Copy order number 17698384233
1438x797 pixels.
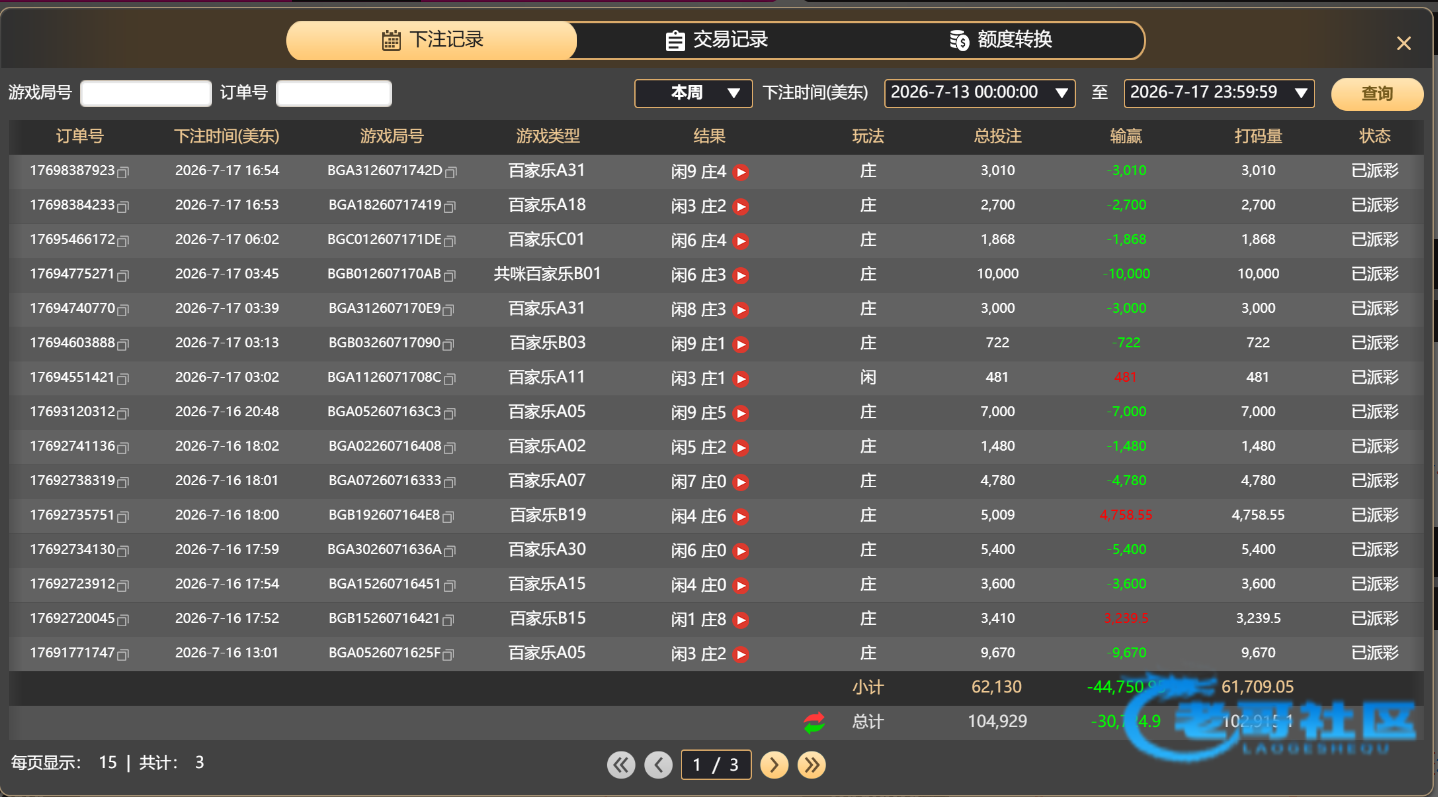(x=123, y=207)
